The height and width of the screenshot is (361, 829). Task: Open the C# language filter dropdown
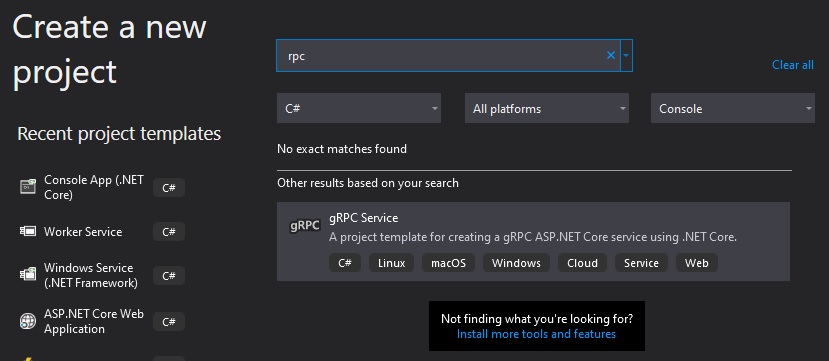click(358, 108)
